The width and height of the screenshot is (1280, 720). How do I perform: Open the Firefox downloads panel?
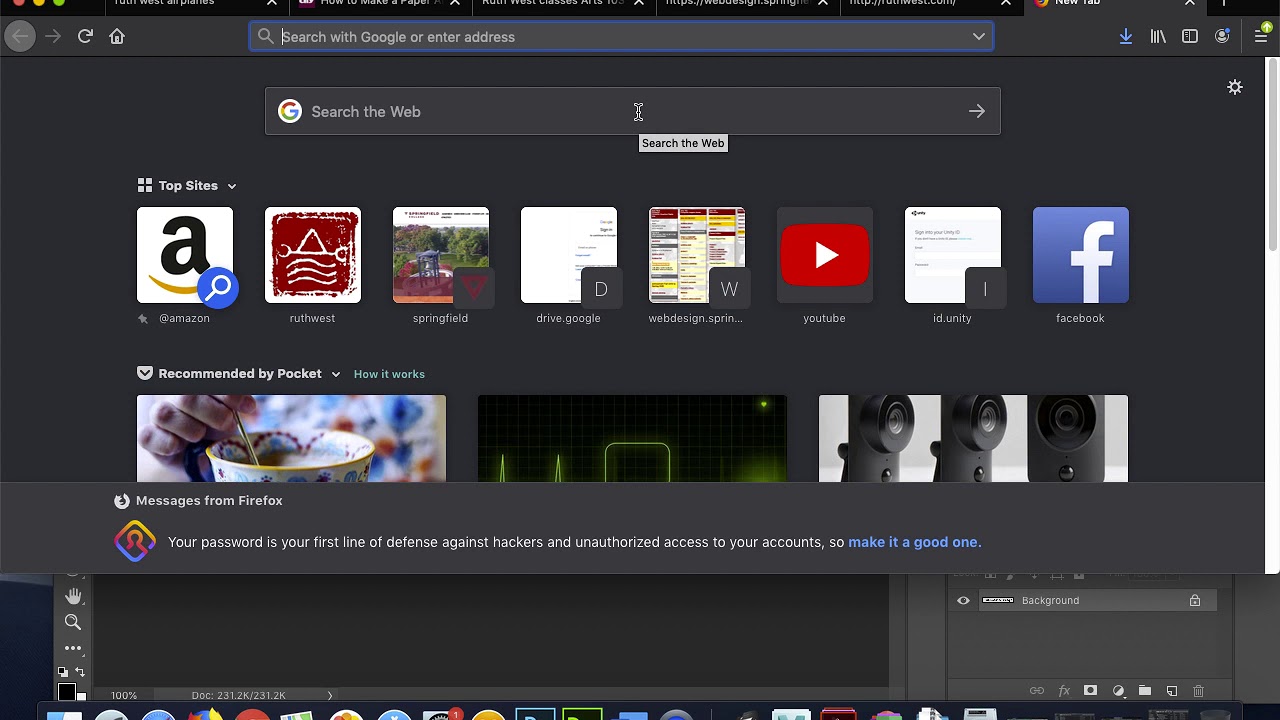(x=1126, y=36)
